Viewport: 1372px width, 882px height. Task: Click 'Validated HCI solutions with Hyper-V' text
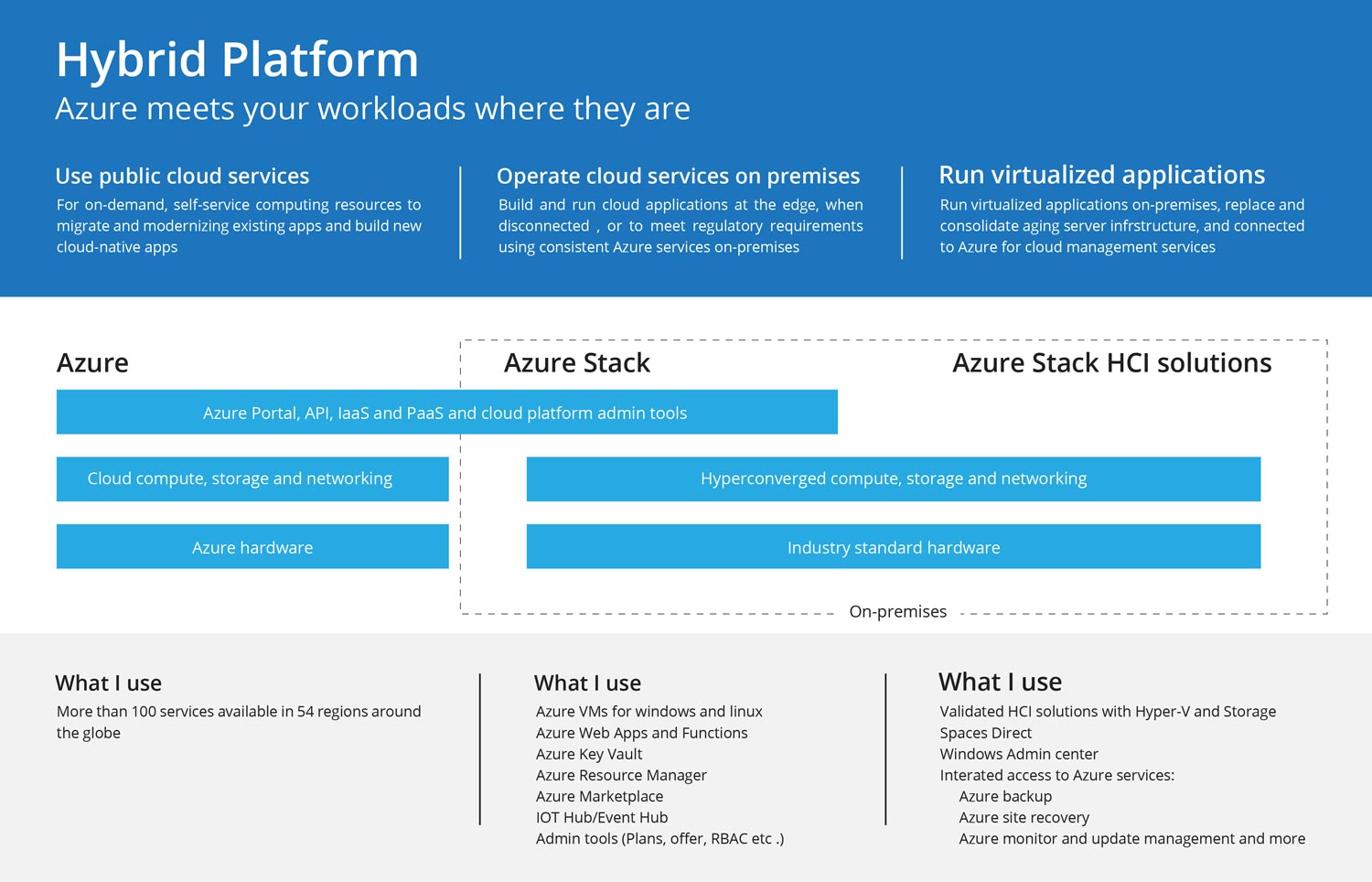coord(1108,722)
